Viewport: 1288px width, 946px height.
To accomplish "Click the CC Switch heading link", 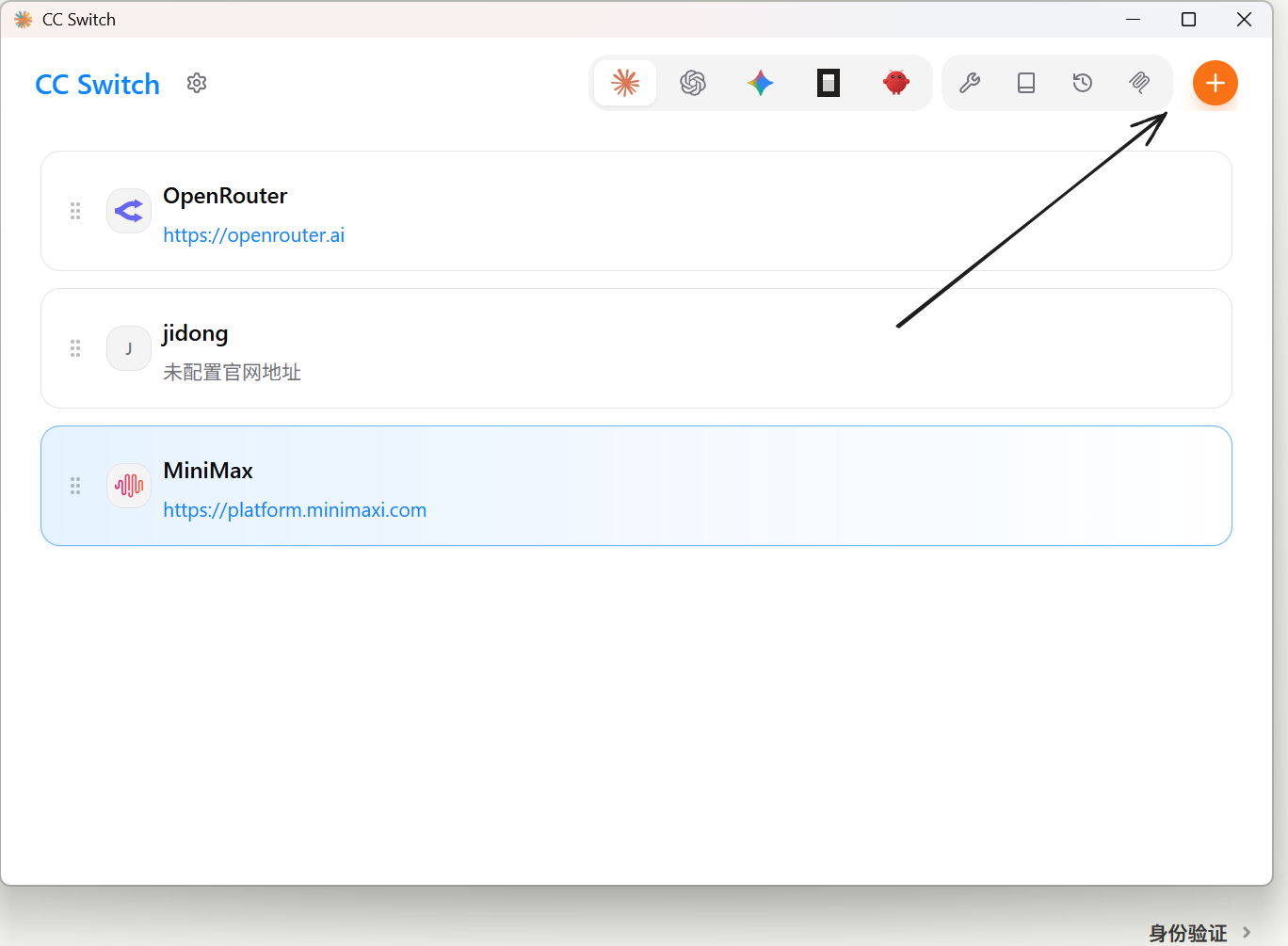I will pyautogui.click(x=98, y=85).
